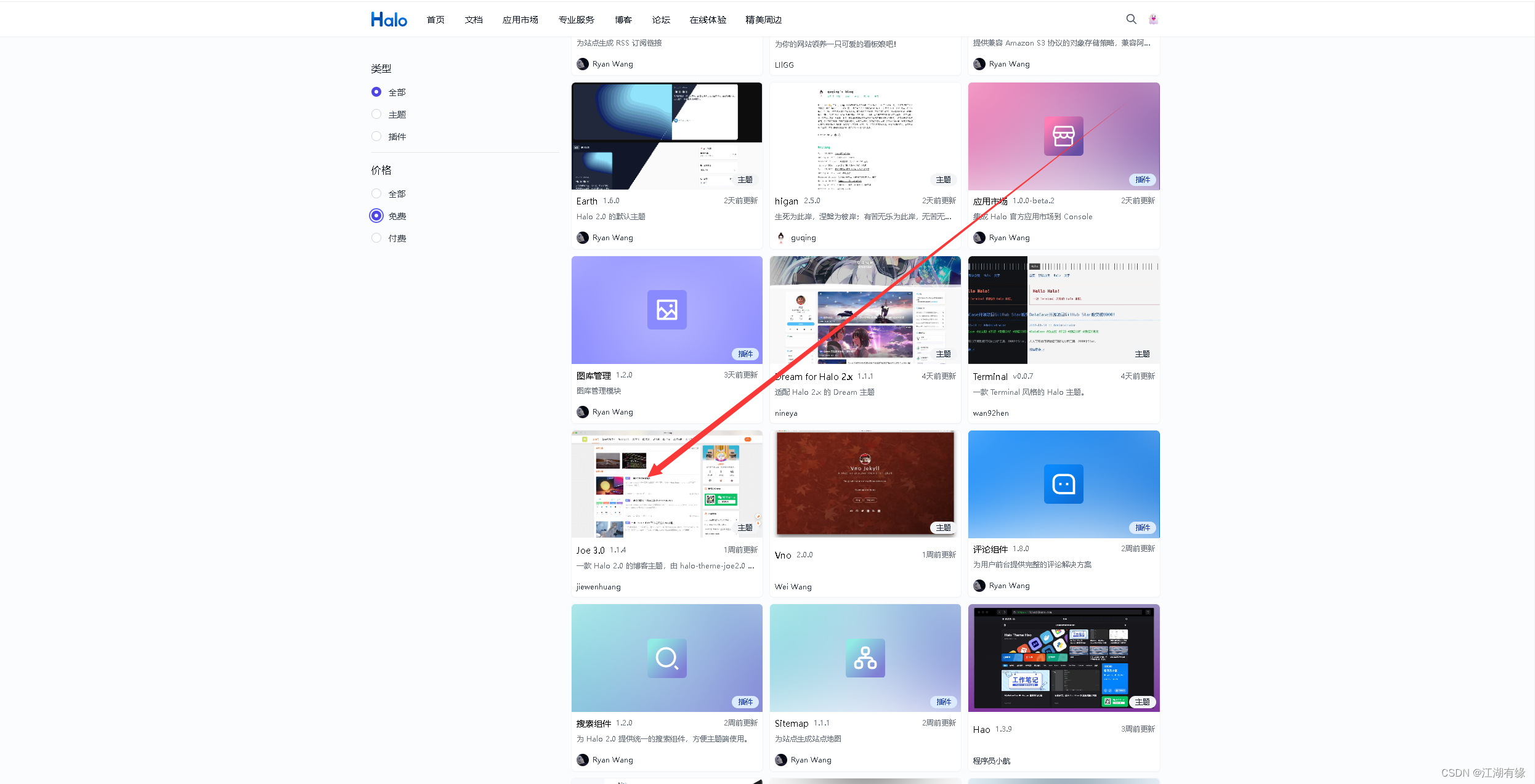Image resolution: width=1535 pixels, height=784 pixels.
Task: Click Ryan Wang avatar under 搜索组件
Action: click(x=582, y=760)
